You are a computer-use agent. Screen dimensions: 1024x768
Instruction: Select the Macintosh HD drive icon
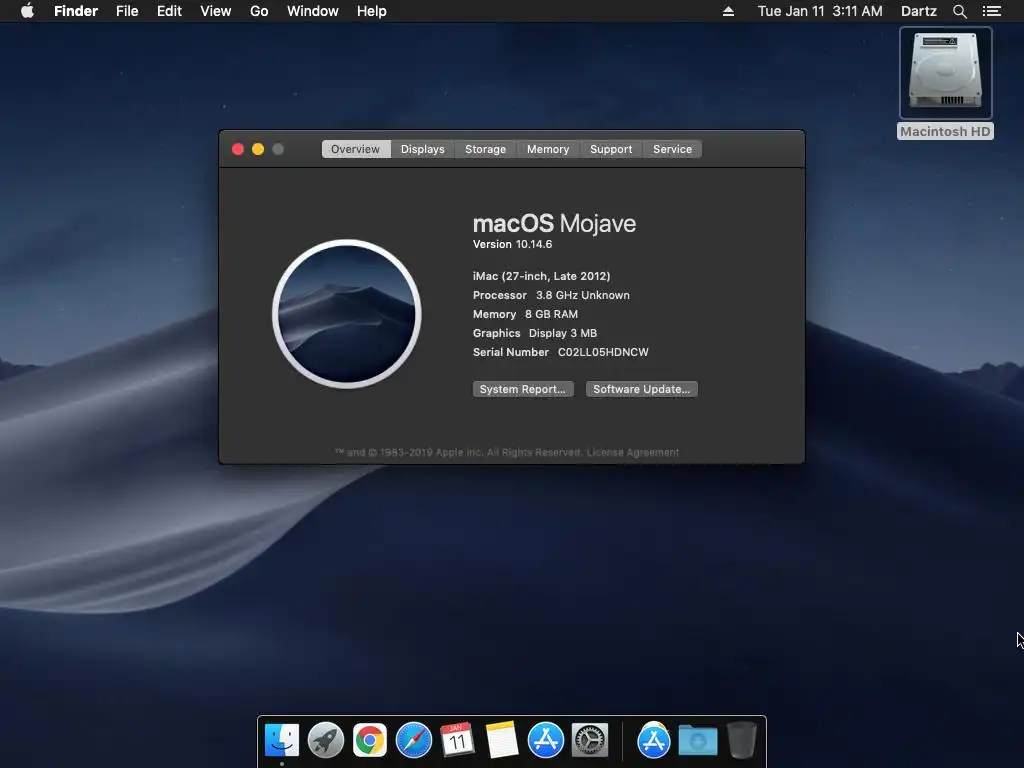[946, 72]
